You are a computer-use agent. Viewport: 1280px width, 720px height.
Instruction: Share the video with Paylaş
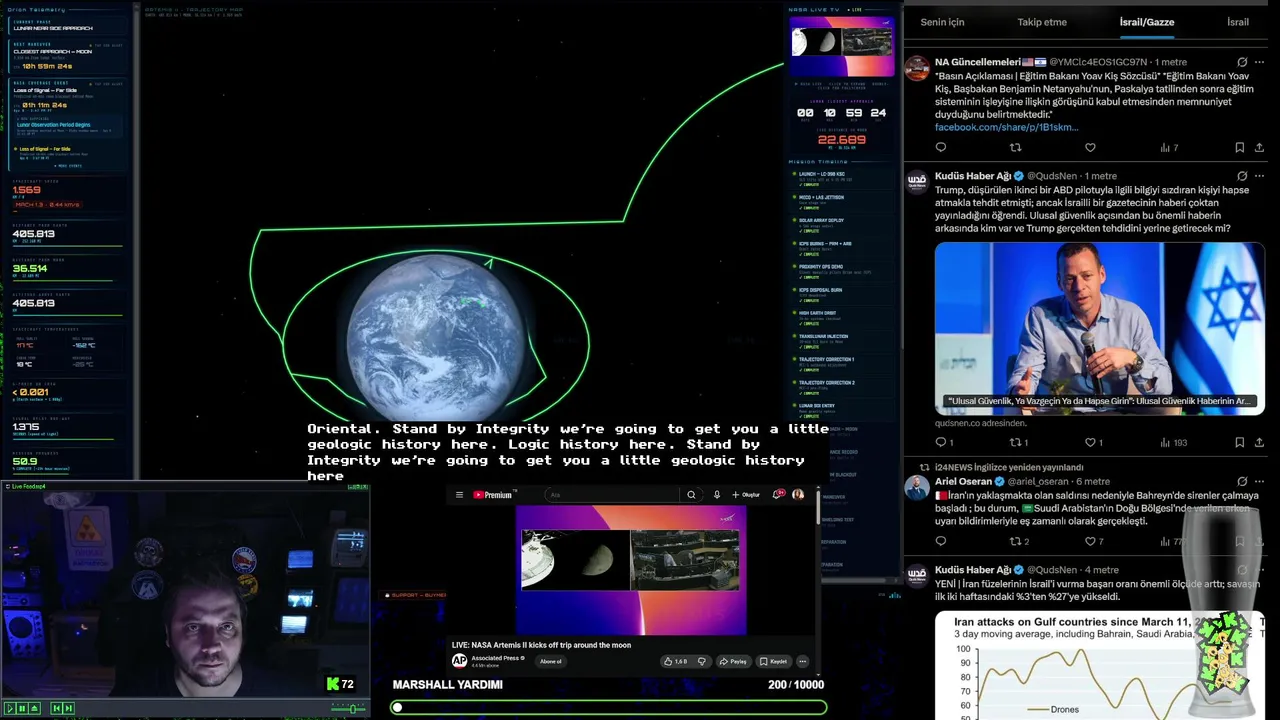pos(733,661)
